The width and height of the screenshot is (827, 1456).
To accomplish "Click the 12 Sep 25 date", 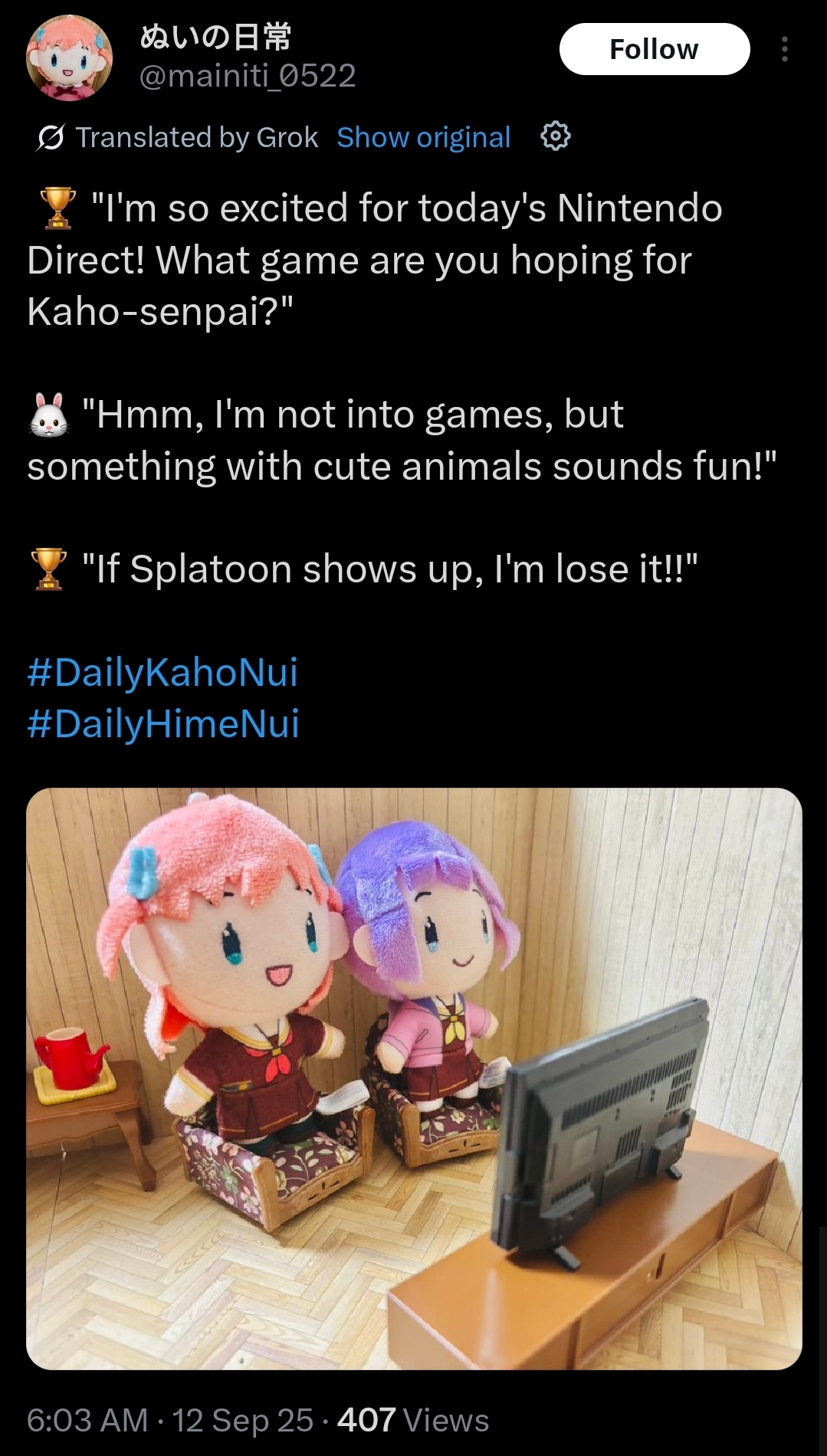I will tap(243, 1420).
